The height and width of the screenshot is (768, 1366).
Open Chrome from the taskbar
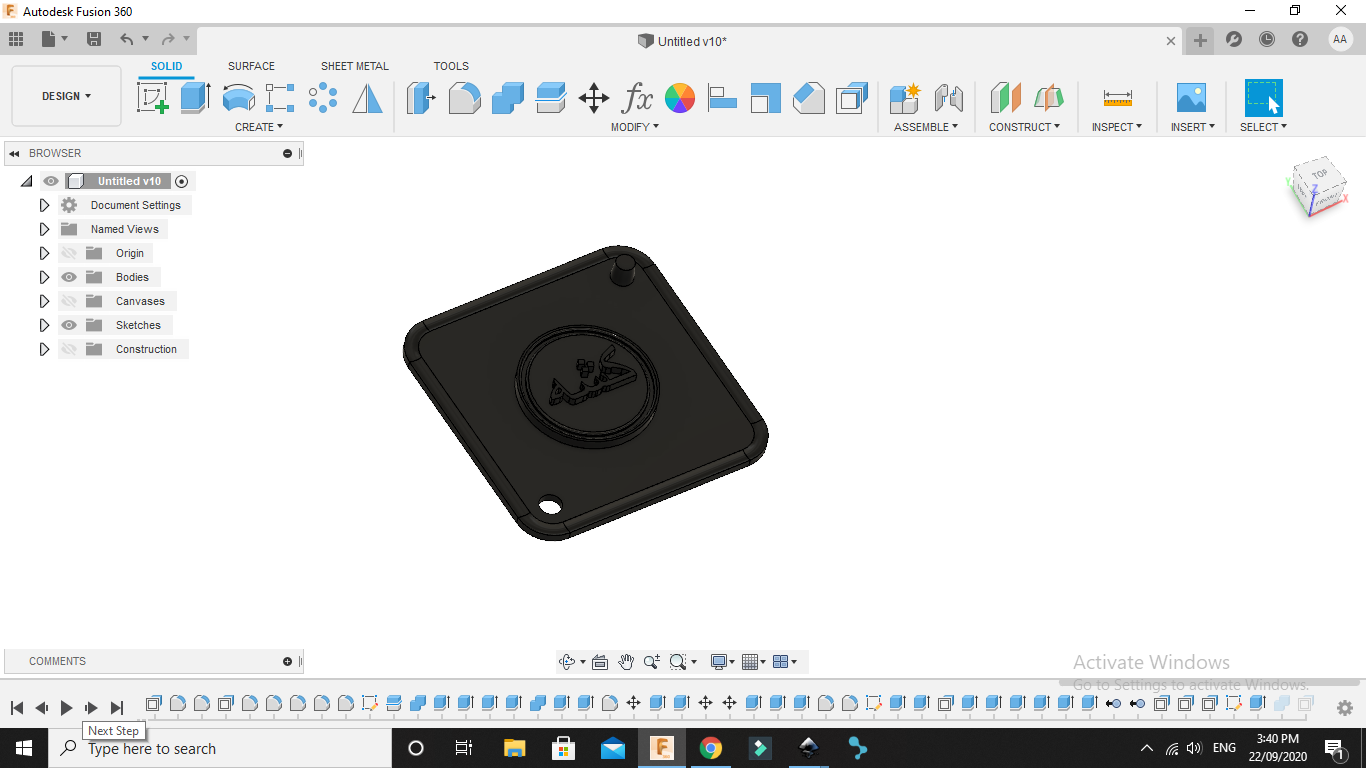click(x=711, y=748)
